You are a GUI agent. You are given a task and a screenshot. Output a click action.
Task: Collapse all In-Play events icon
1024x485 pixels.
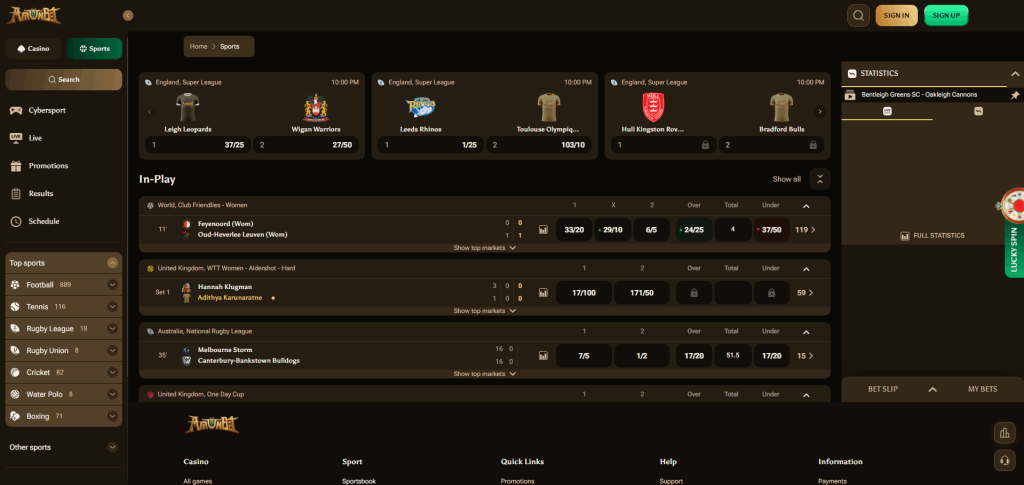pos(820,179)
